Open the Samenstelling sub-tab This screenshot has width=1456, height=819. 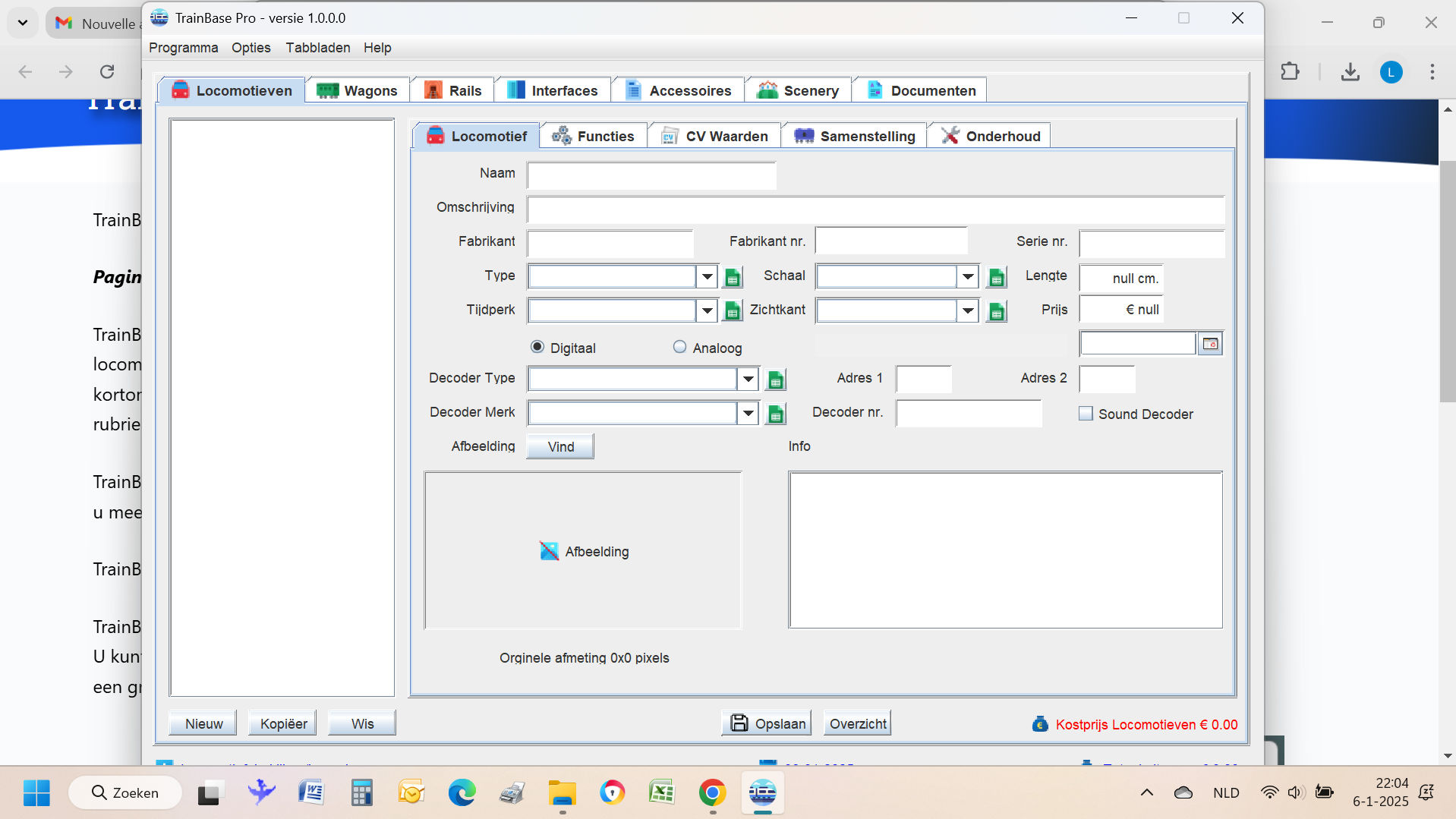(855, 136)
